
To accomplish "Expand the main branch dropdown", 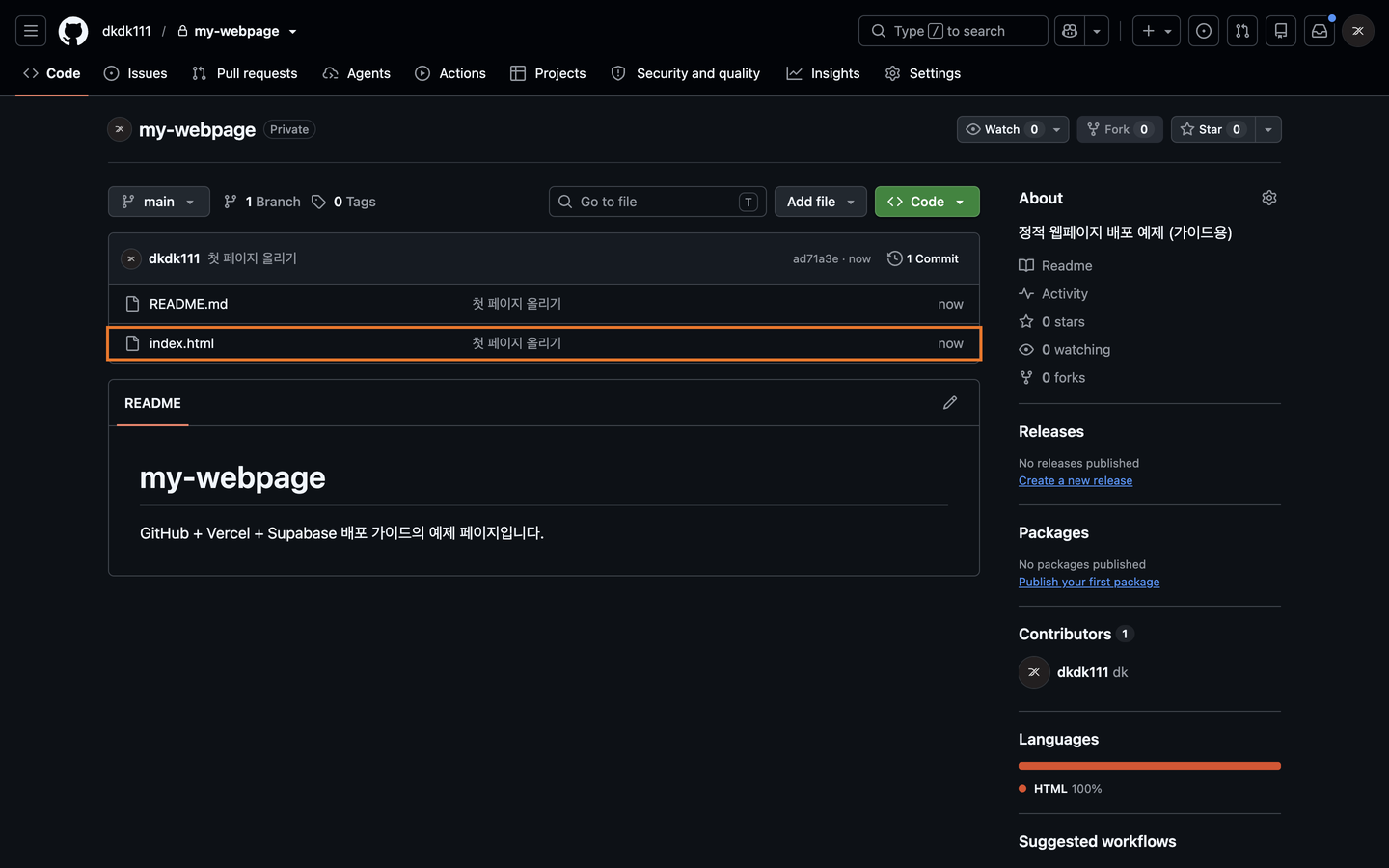I will (159, 202).
